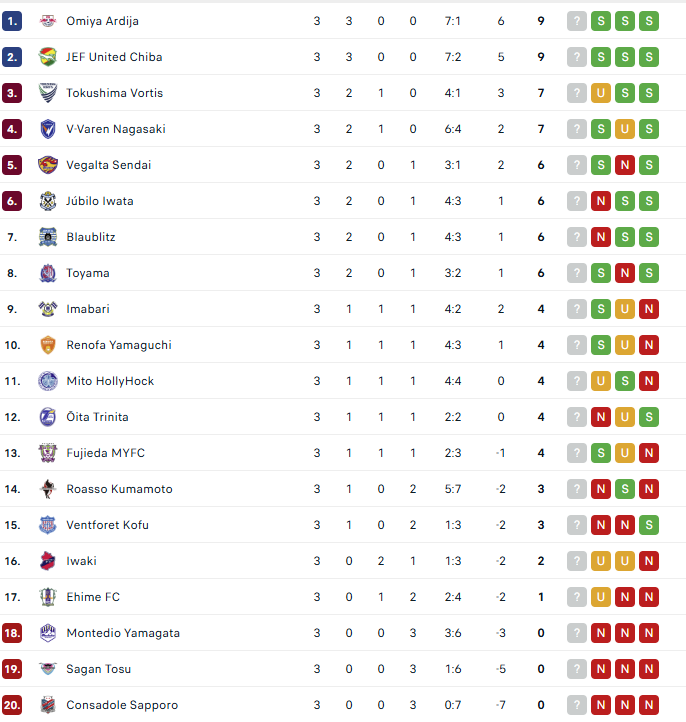Click the JEF United Chiba logo

pos(48,57)
